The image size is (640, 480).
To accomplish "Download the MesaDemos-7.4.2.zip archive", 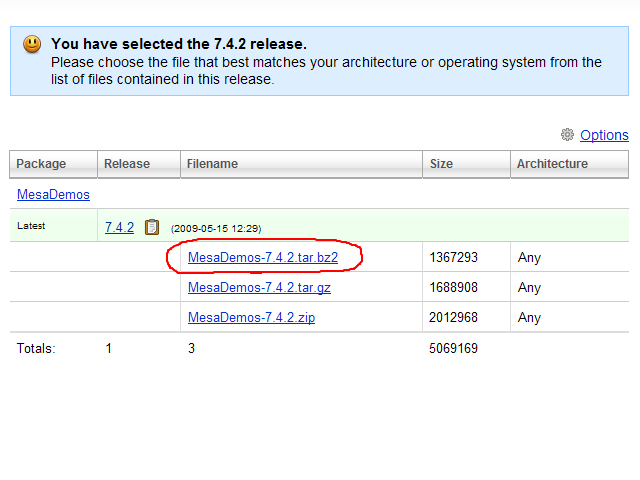I will click(x=250, y=317).
